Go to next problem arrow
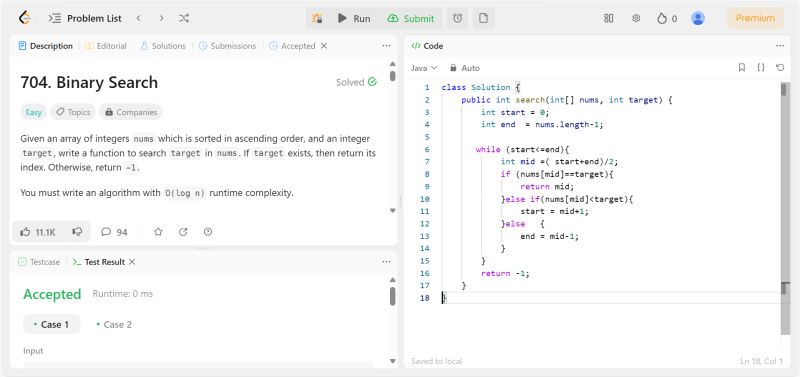Image resolution: width=800 pixels, height=377 pixels. pyautogui.click(x=161, y=18)
